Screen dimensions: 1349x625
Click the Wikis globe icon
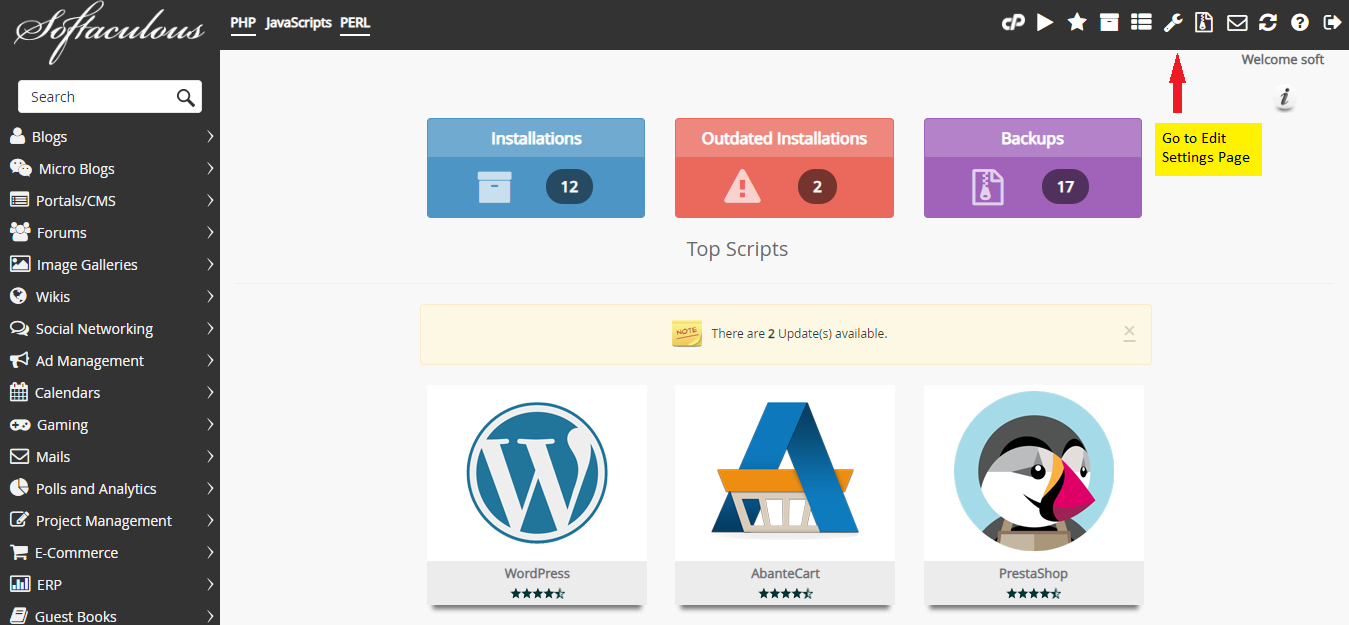(17, 296)
